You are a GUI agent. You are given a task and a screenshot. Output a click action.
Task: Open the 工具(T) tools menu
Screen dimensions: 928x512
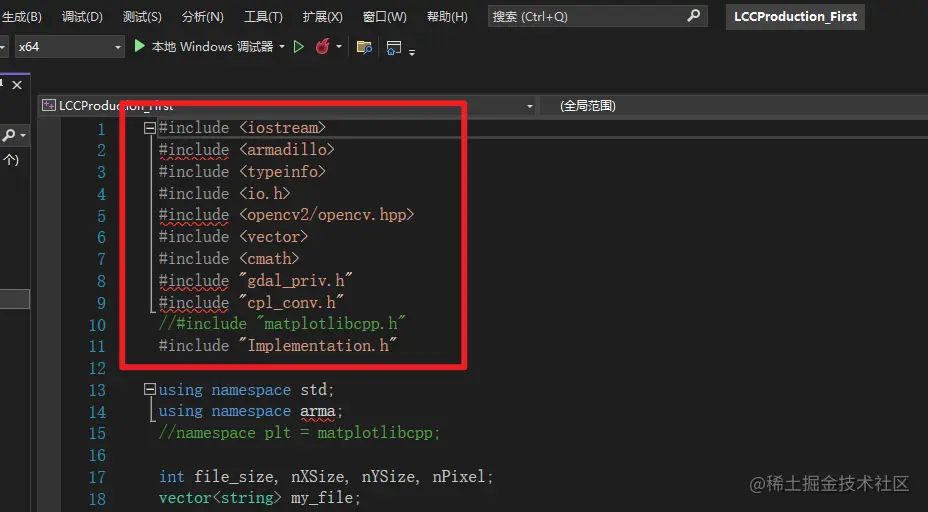[263, 17]
